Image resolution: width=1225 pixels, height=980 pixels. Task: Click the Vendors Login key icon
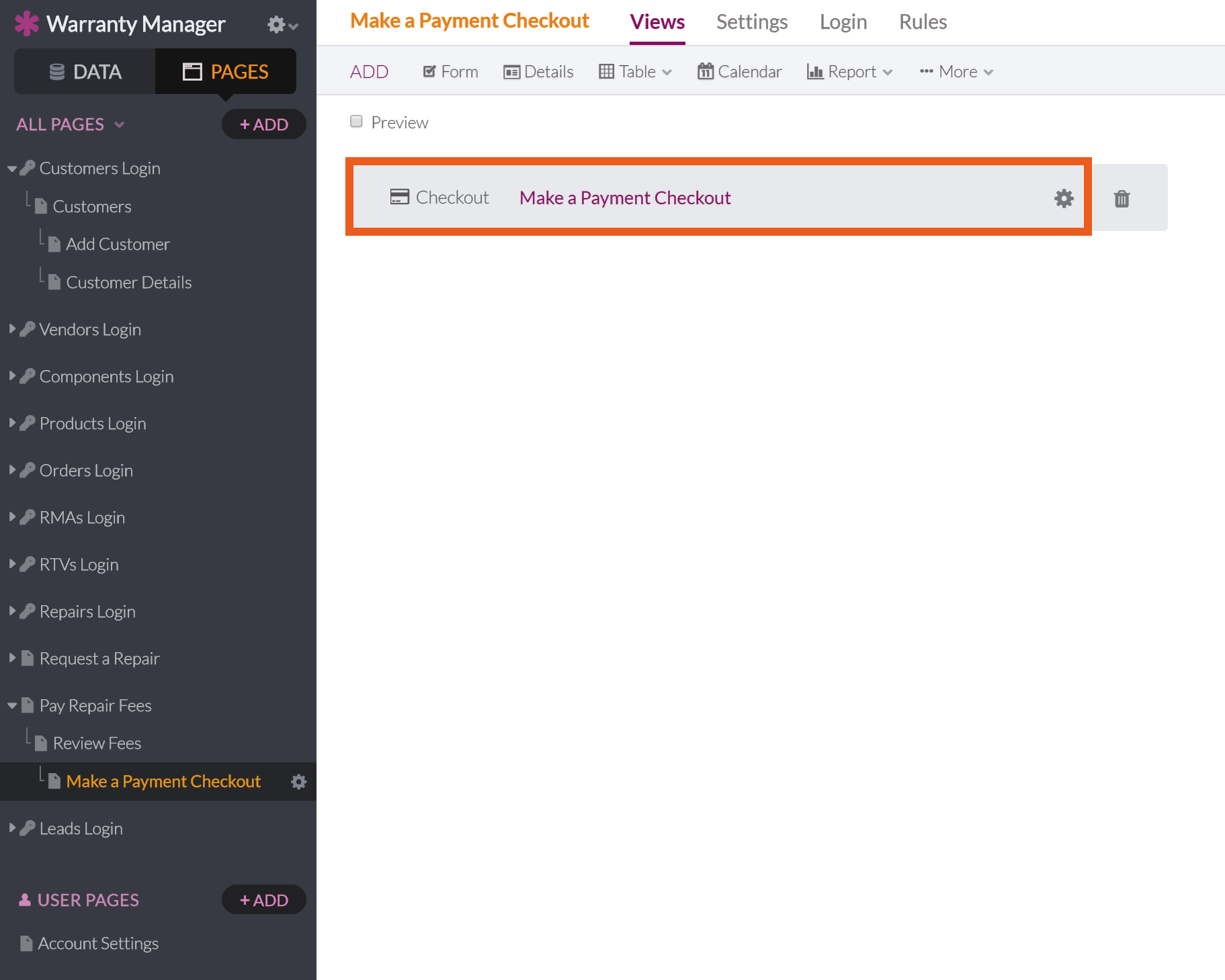[x=28, y=329]
